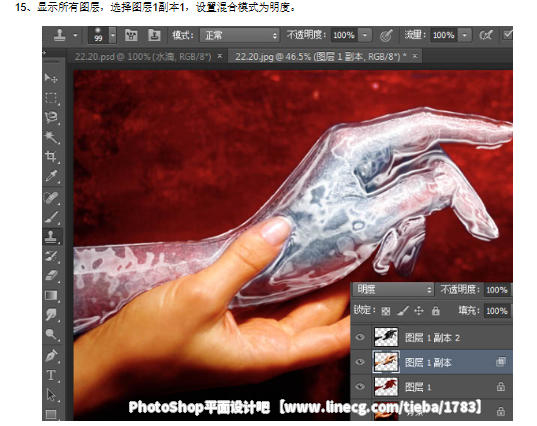Select the Pen tool
Image resolution: width=537 pixels, height=426 pixels.
click(x=51, y=355)
